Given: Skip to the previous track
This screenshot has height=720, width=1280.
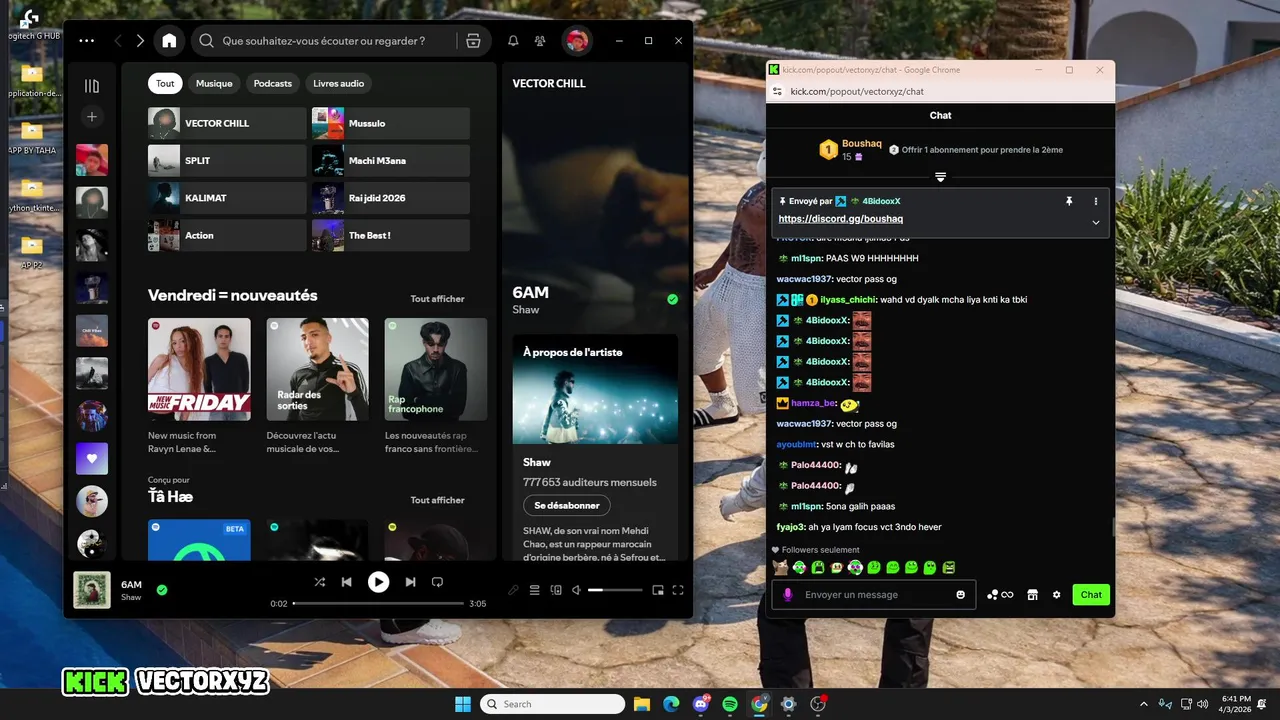Looking at the screenshot, I should pyautogui.click(x=347, y=582).
